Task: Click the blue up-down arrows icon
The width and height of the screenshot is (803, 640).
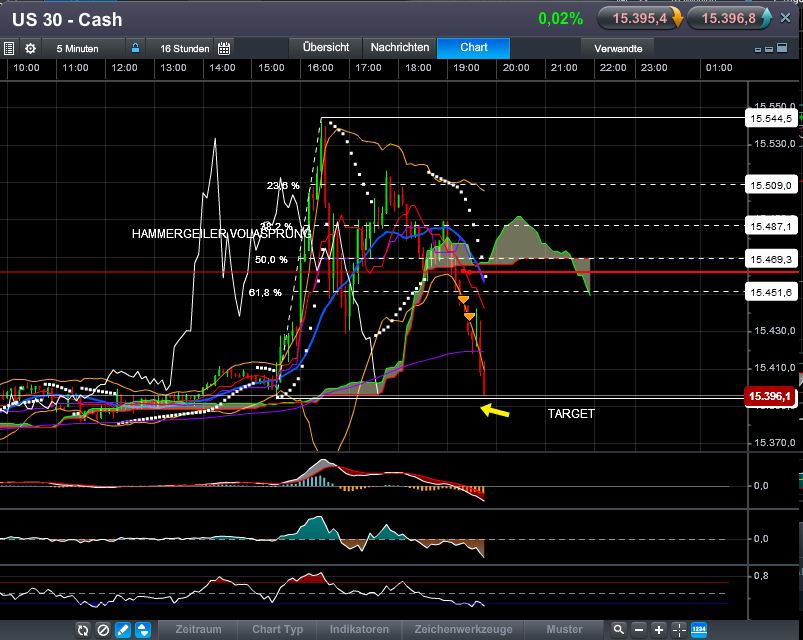Action: [143, 630]
